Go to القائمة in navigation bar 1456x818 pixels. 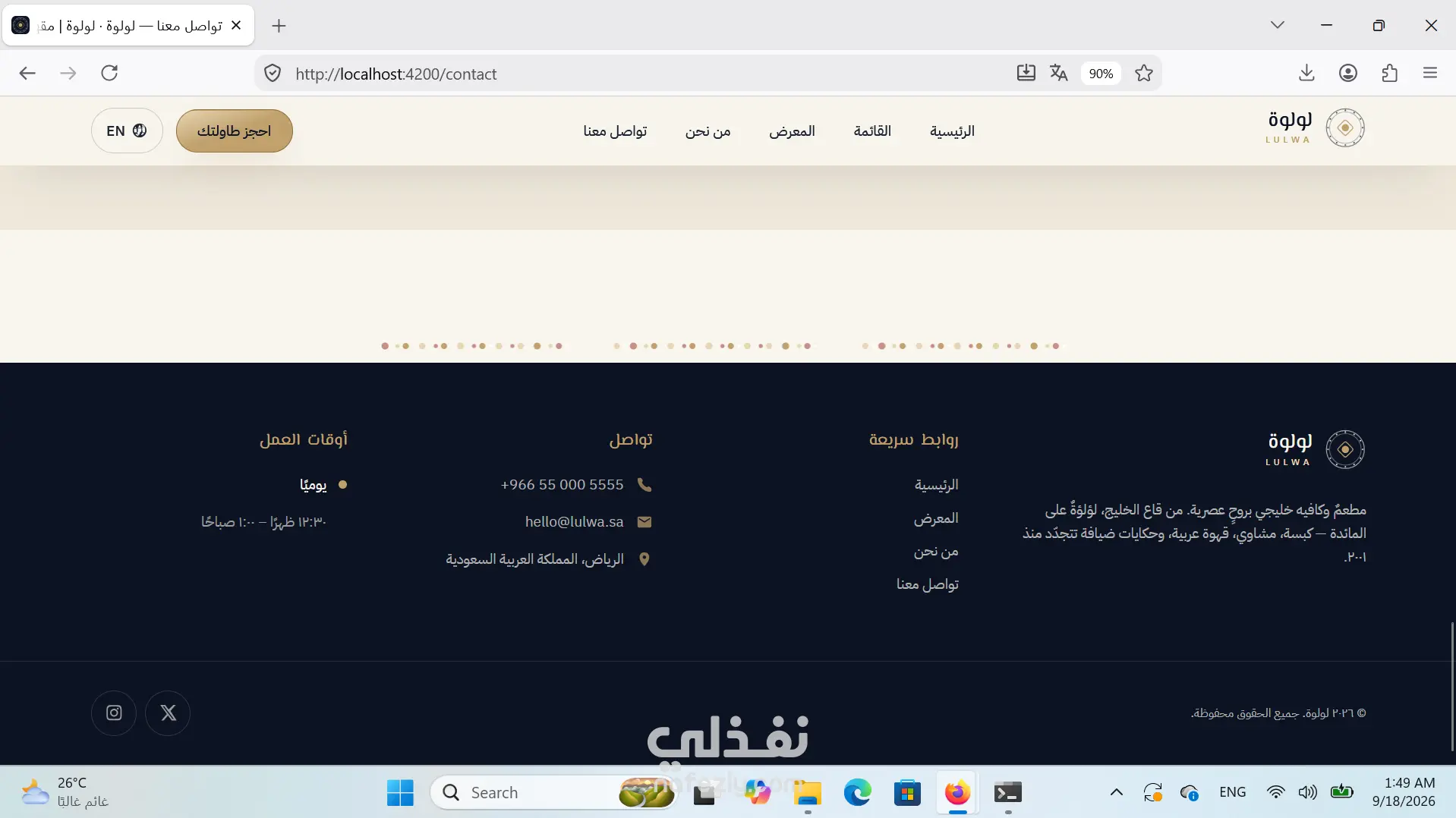872,131
